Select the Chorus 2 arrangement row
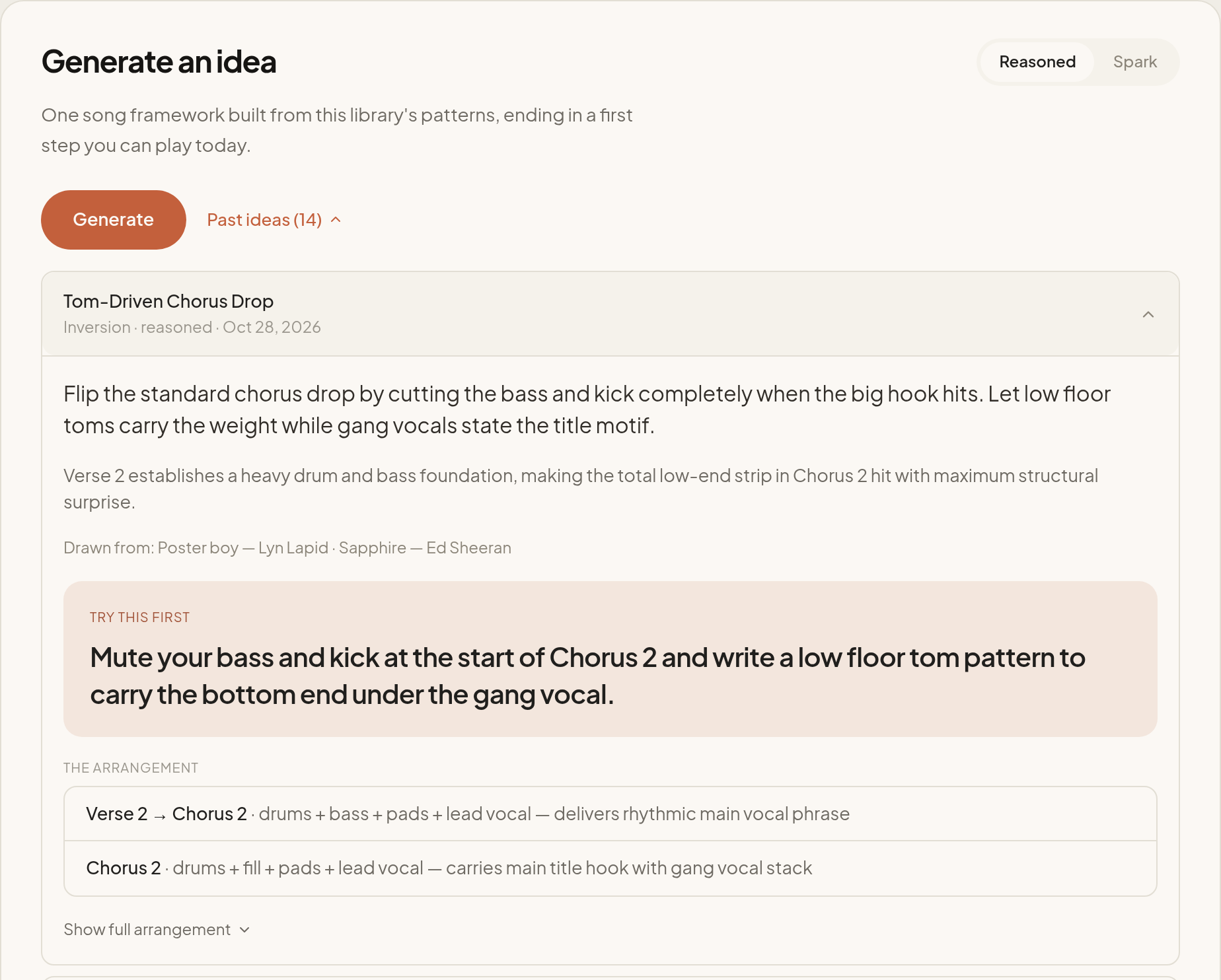 [x=610, y=868]
